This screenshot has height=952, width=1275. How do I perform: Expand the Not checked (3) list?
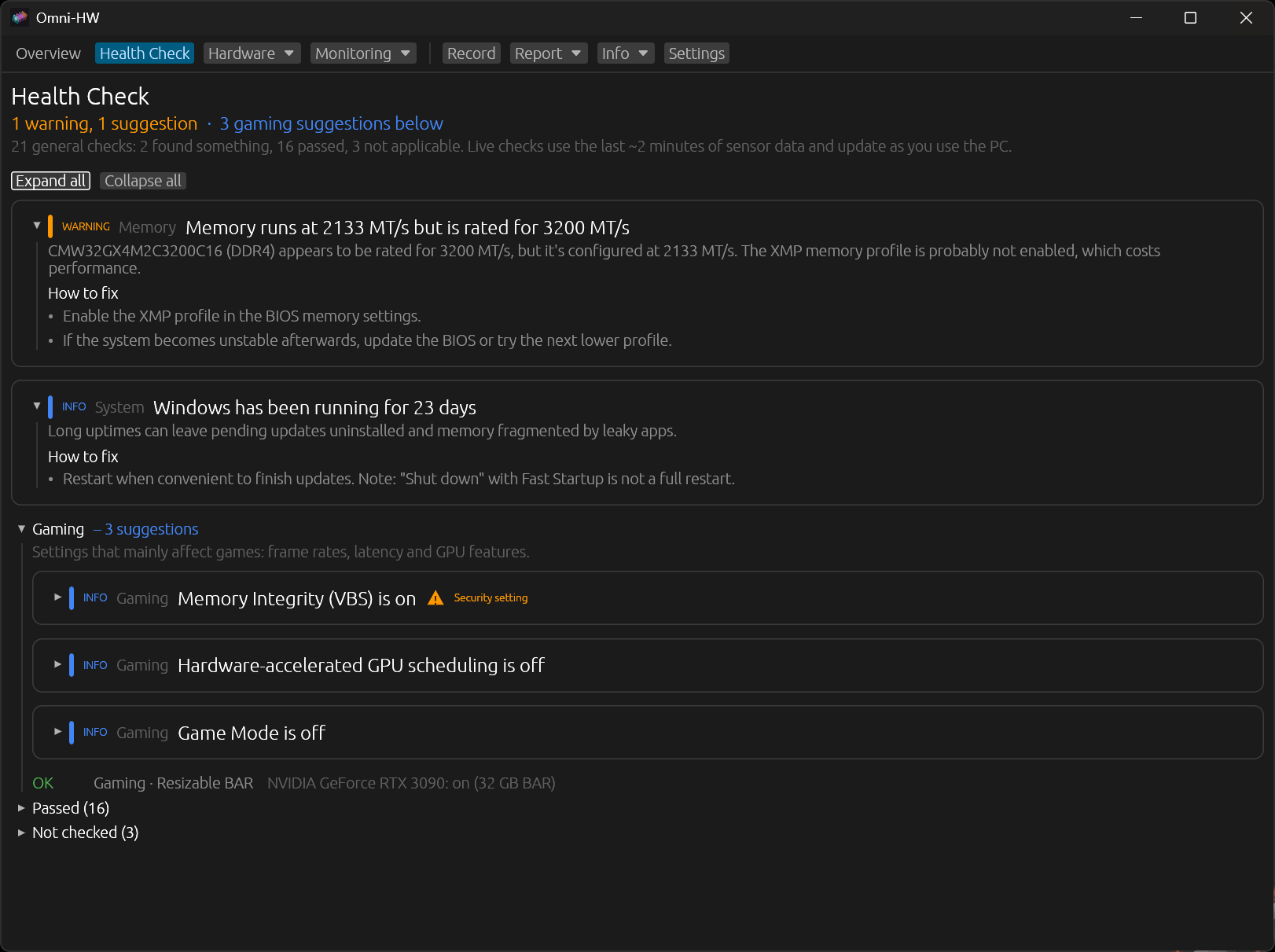[x=21, y=833]
